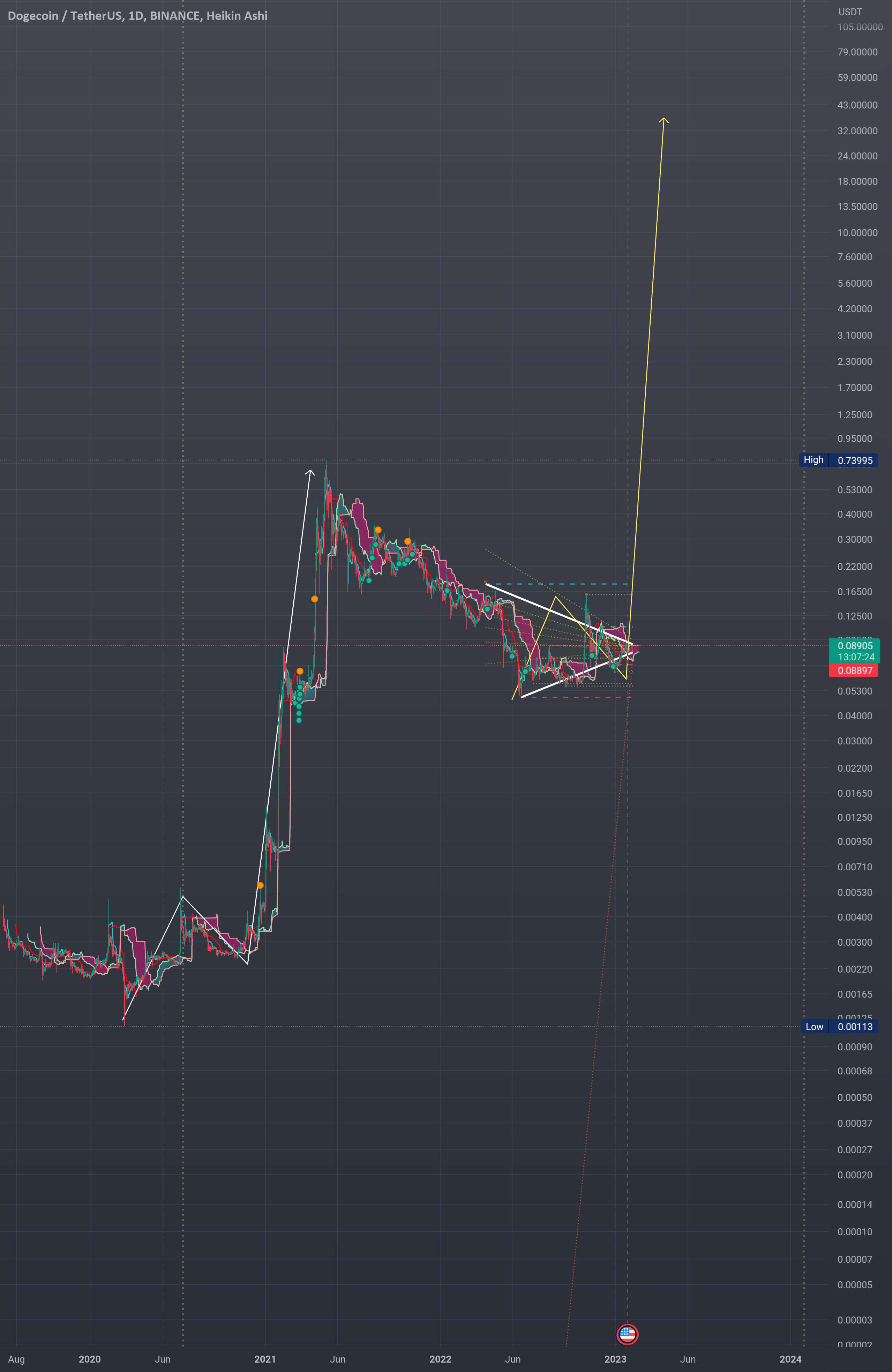
Task: Select the 0.30000 price scale label
Action: point(855,540)
